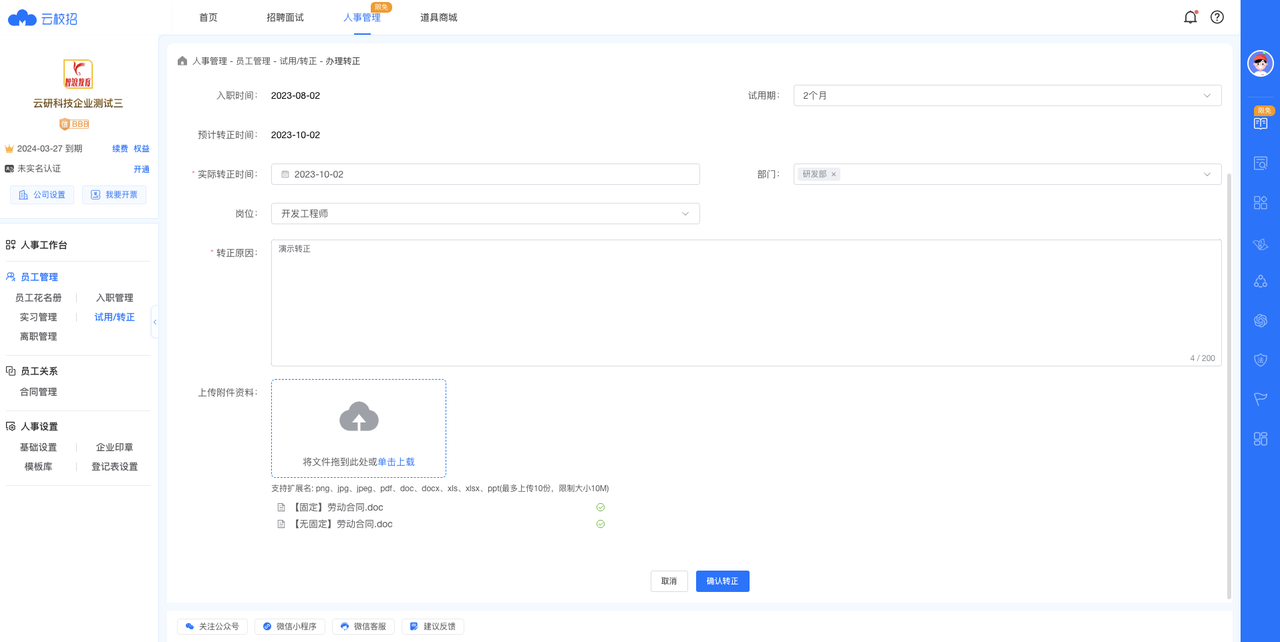Open the 岗位 dropdown showing 开发工程师
This screenshot has width=1280, height=642.
[684, 213]
